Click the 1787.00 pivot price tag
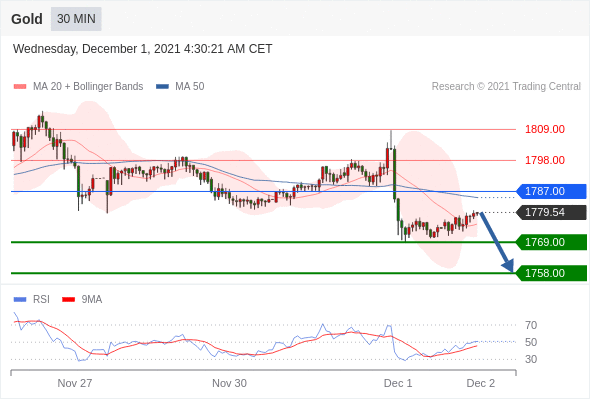This screenshot has height=400, width=590. pyautogui.click(x=551, y=192)
